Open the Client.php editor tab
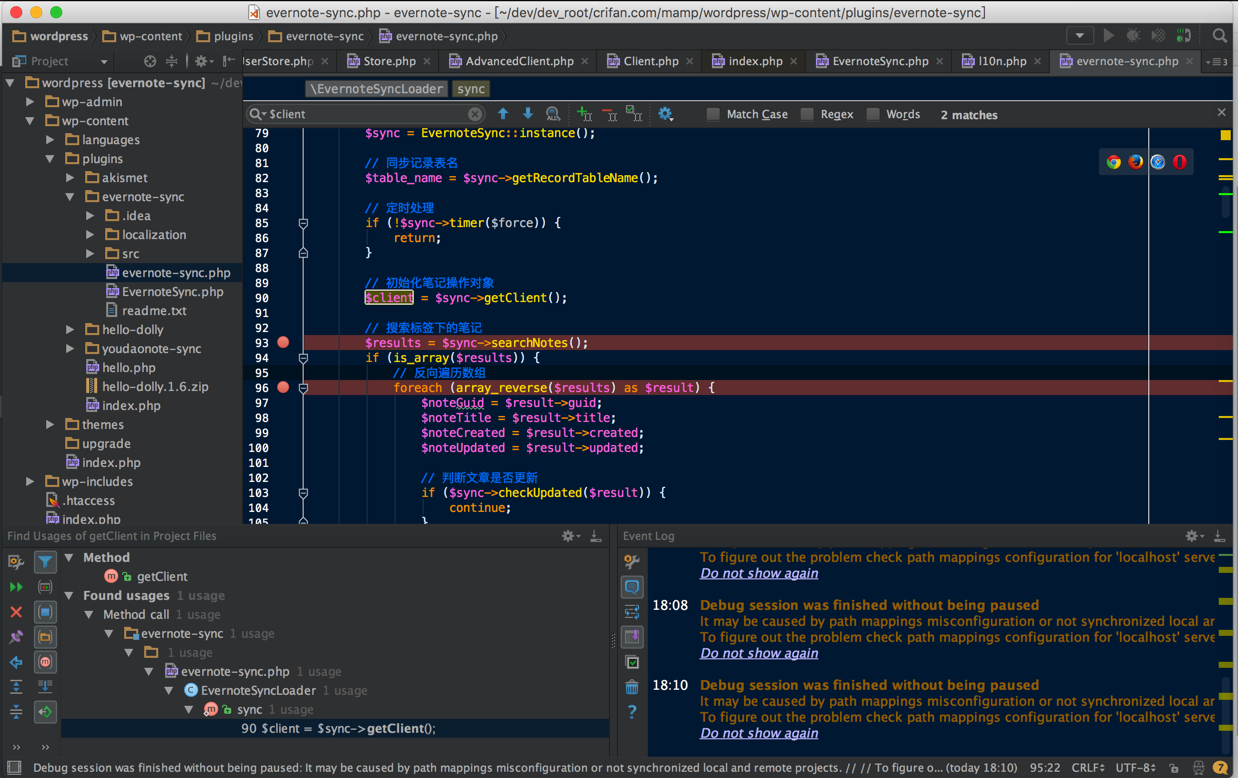Screen dimensions: 1238x778 click(x=650, y=61)
